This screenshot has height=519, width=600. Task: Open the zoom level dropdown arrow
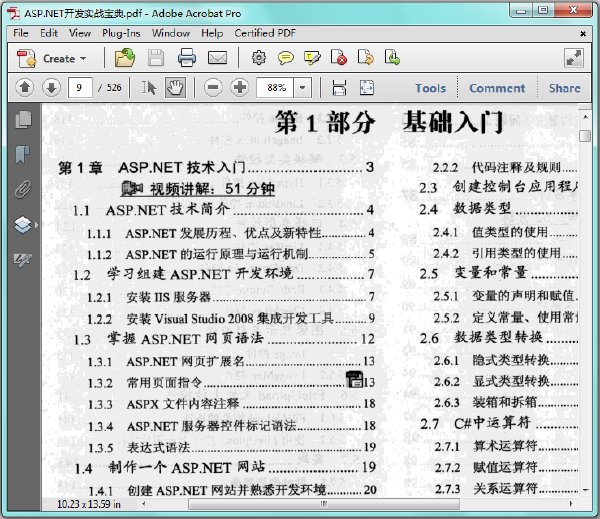coord(303,88)
